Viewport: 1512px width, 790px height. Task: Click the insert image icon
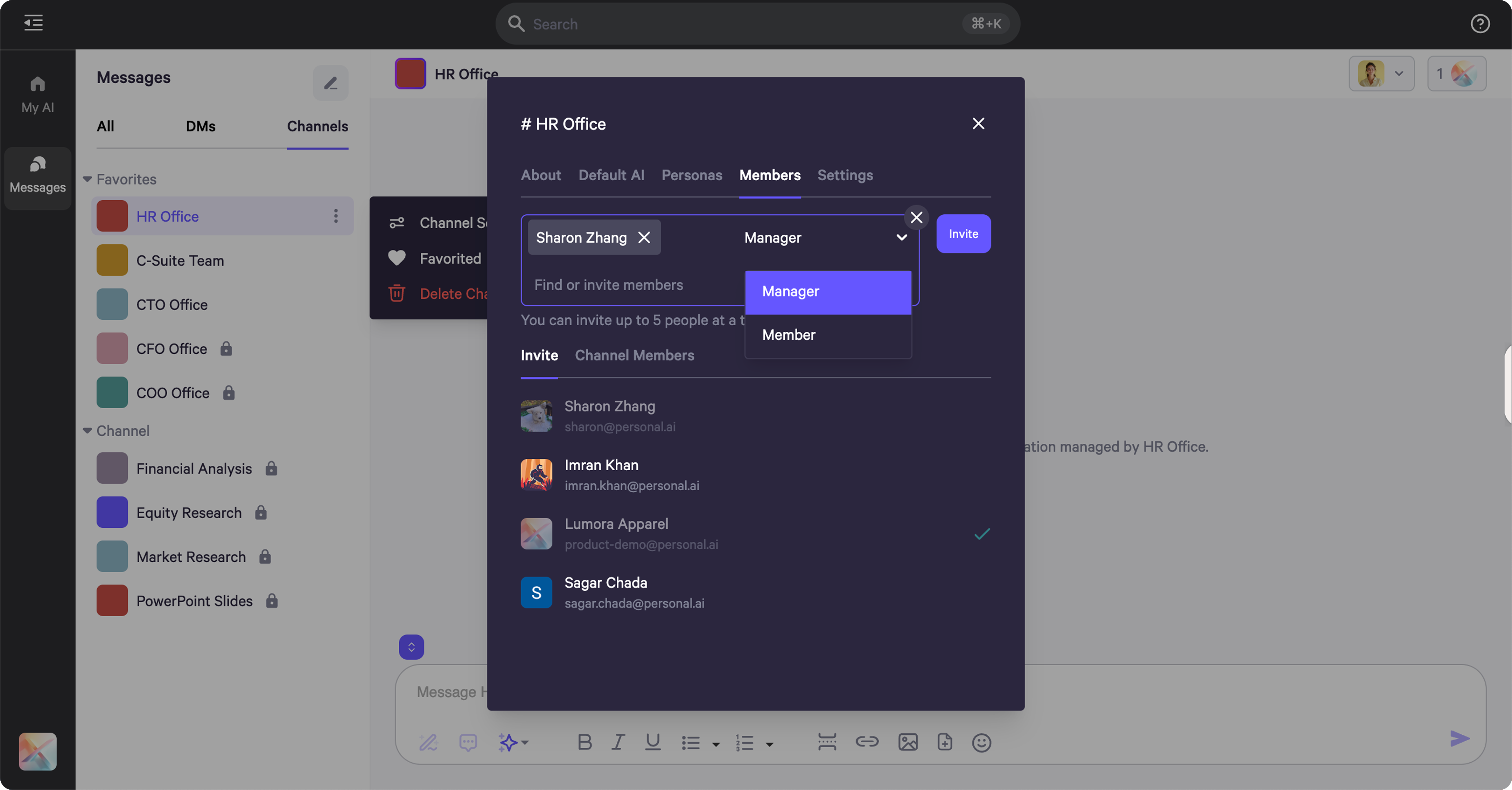[908, 742]
